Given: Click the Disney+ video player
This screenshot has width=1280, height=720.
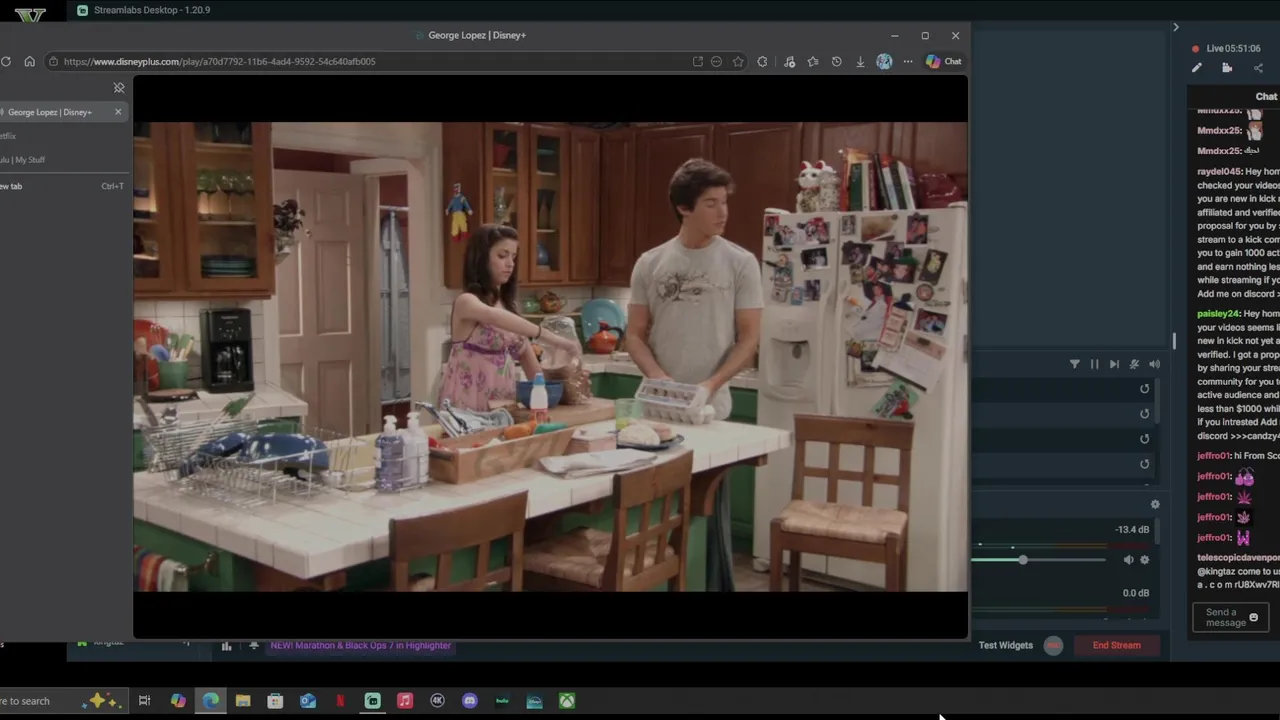Looking at the screenshot, I should pyautogui.click(x=550, y=357).
